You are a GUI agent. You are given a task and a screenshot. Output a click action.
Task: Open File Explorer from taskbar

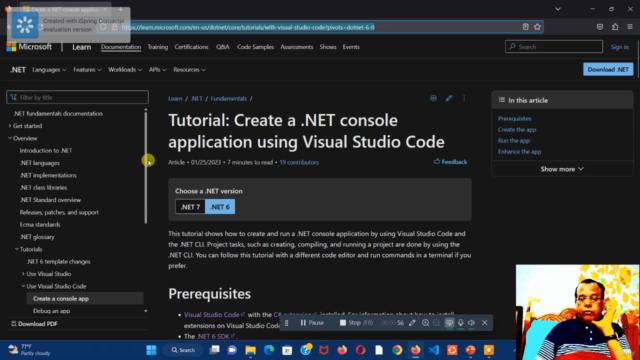(x=250, y=350)
